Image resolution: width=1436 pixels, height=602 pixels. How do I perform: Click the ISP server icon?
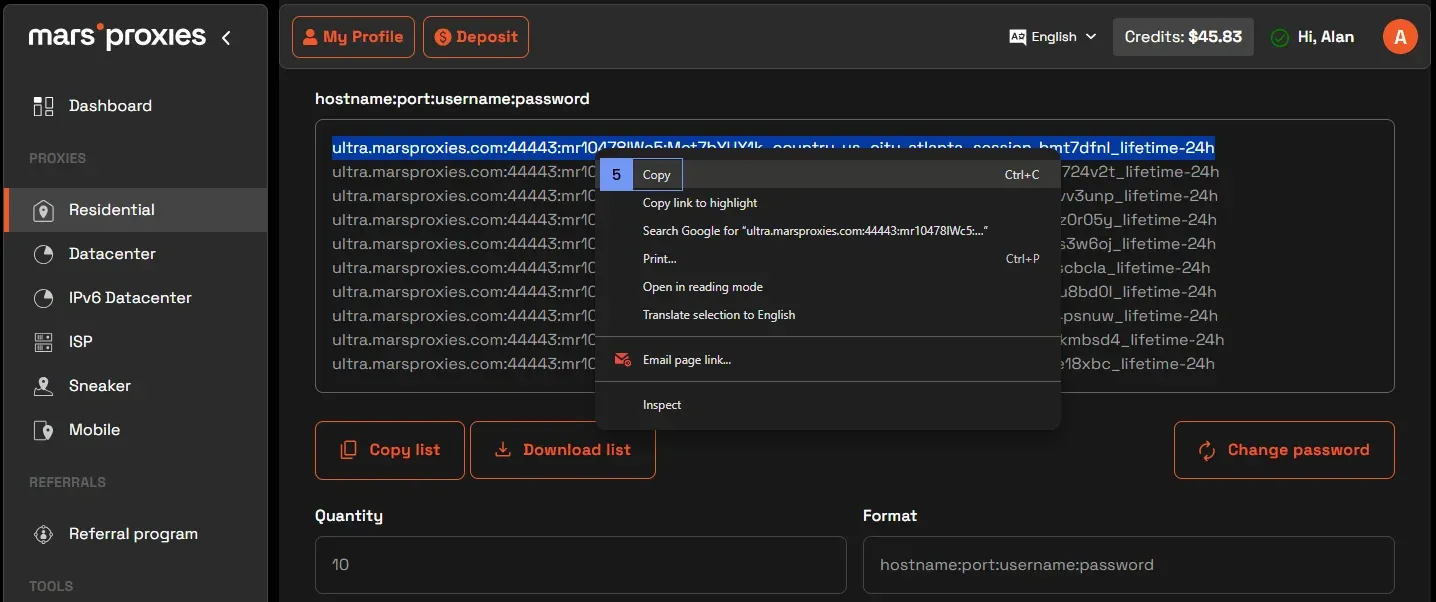43,342
